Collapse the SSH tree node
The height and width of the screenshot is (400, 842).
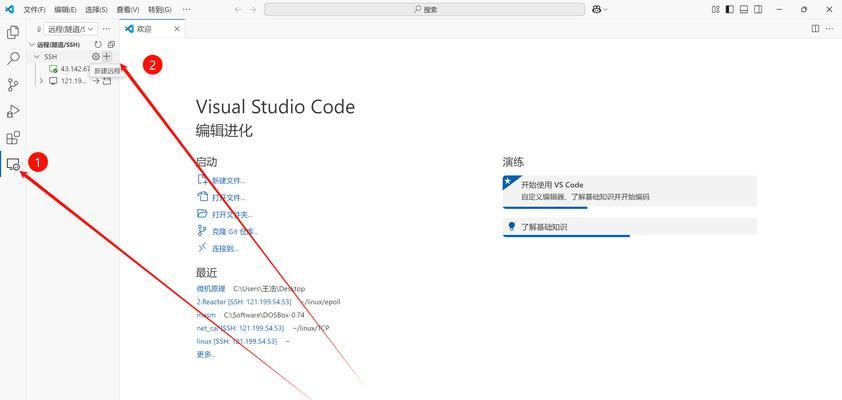(x=37, y=56)
